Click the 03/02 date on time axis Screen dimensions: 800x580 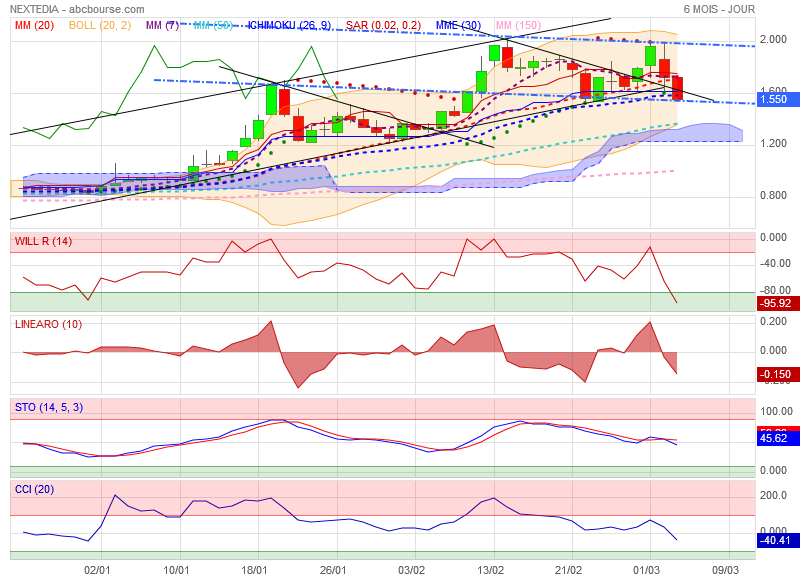tap(411, 570)
